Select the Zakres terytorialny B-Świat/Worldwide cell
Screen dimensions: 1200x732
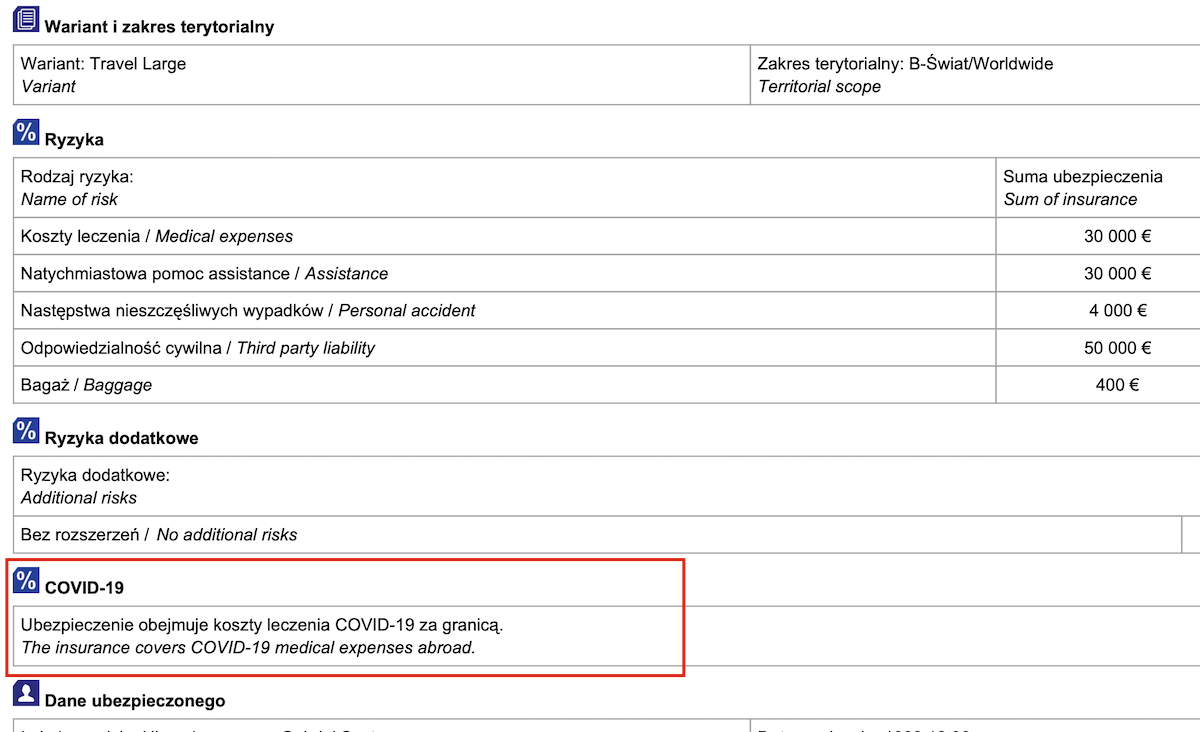point(975,75)
